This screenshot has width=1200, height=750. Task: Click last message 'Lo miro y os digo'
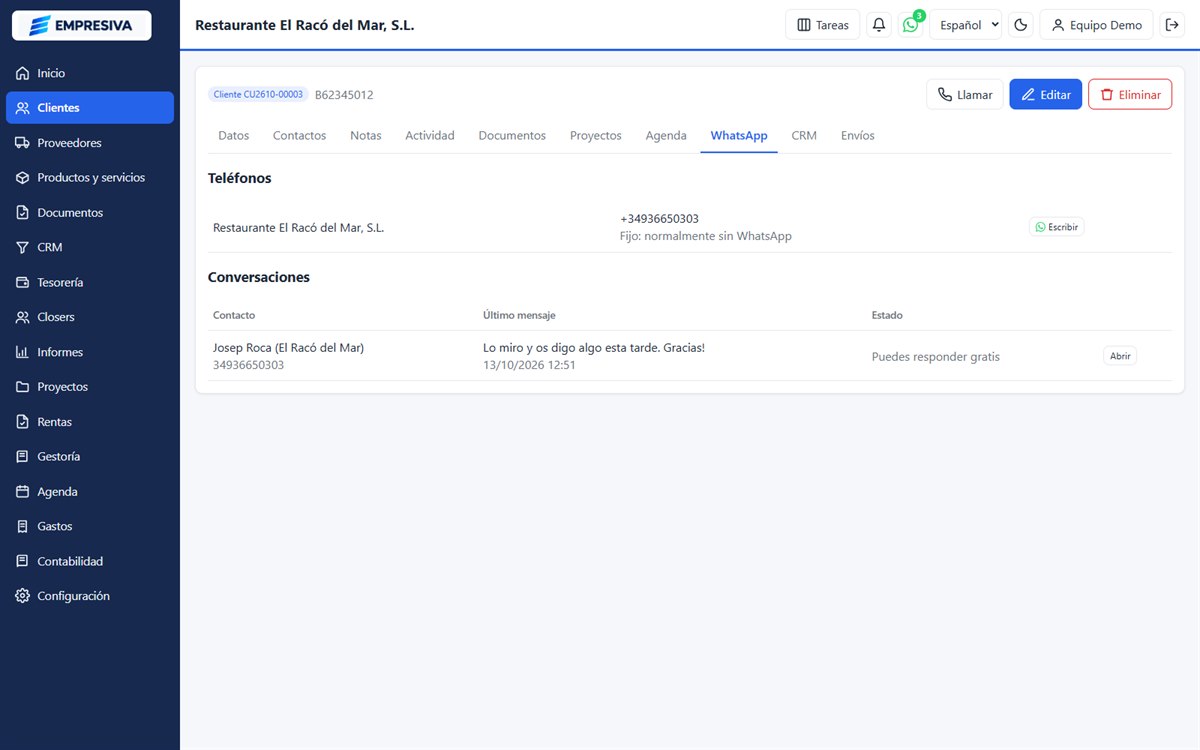(594, 348)
